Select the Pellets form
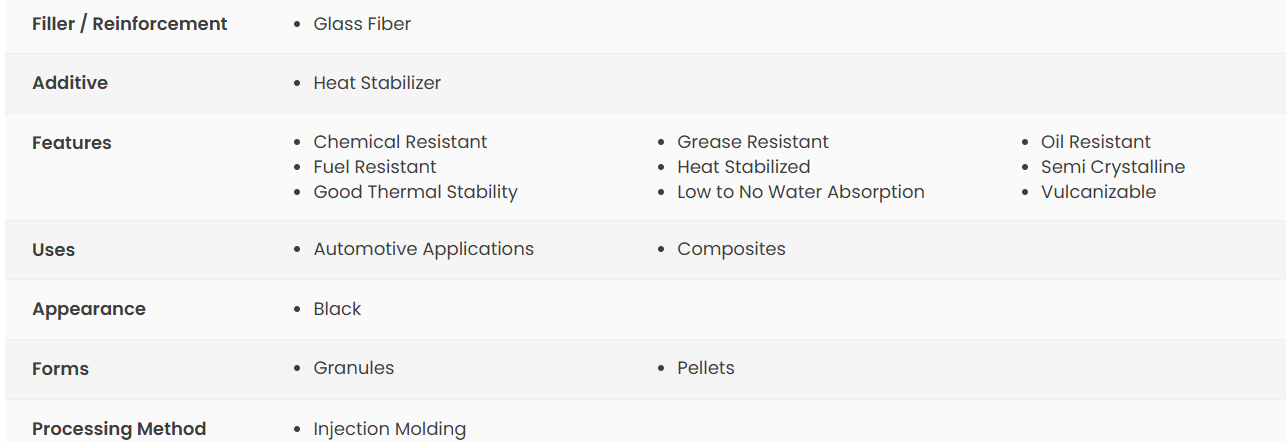Screen dimensions: 1286x442 pyautogui.click(x=706, y=368)
